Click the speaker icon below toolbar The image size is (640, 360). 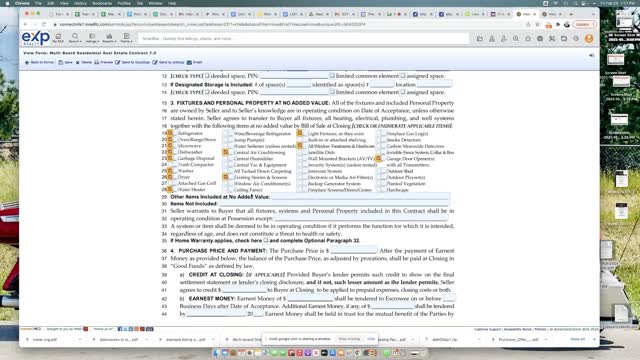click(x=591, y=56)
